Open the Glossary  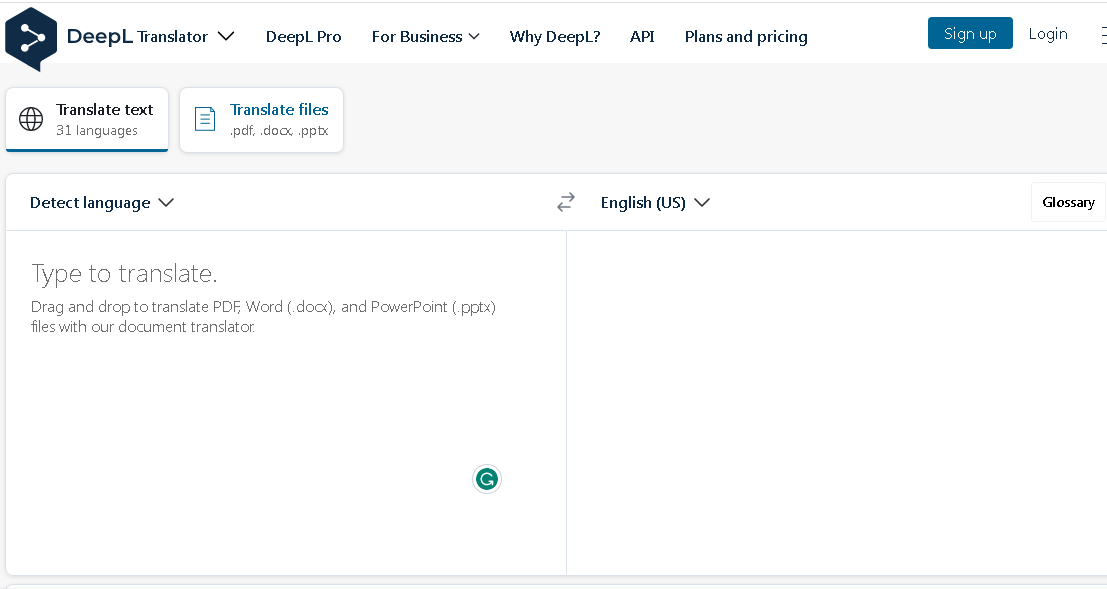click(x=1068, y=203)
